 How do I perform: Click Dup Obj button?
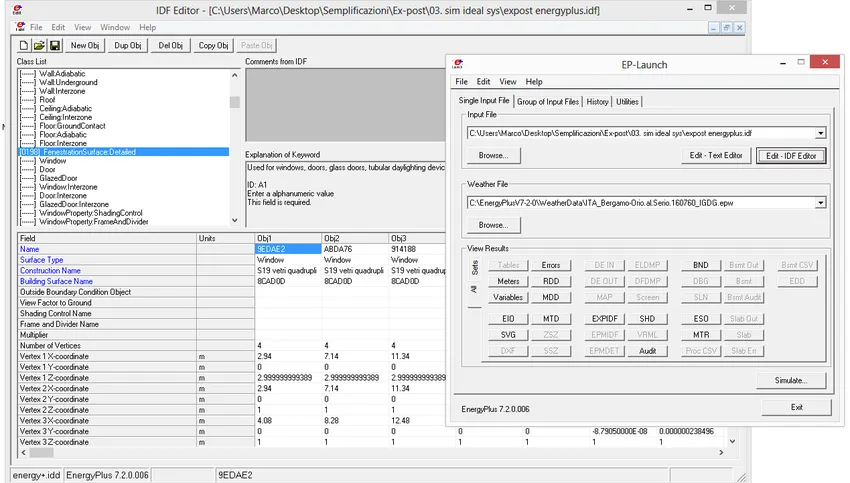127,46
